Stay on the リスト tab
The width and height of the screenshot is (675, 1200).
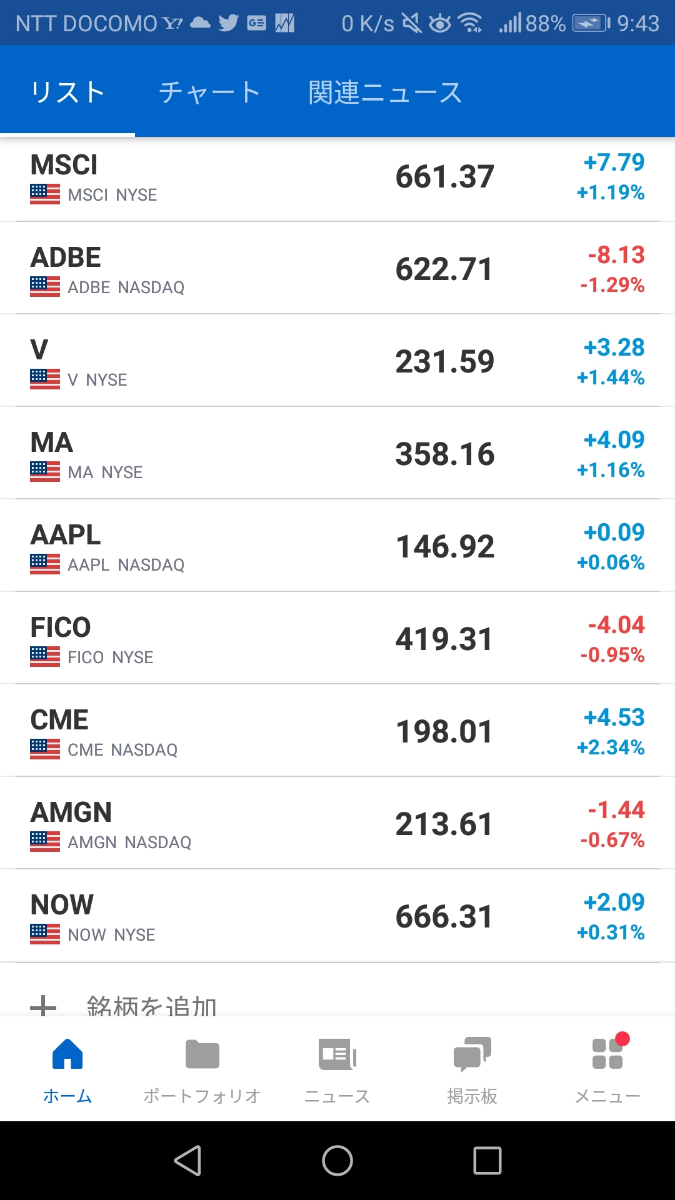67,91
